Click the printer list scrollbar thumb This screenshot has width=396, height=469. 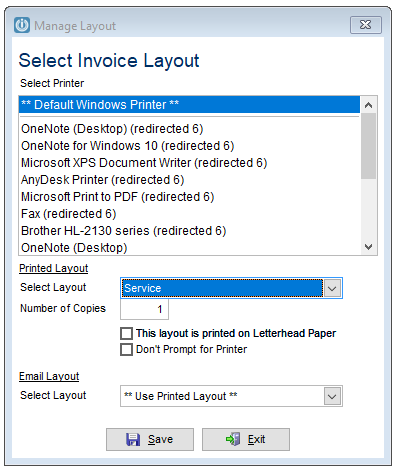point(368,146)
